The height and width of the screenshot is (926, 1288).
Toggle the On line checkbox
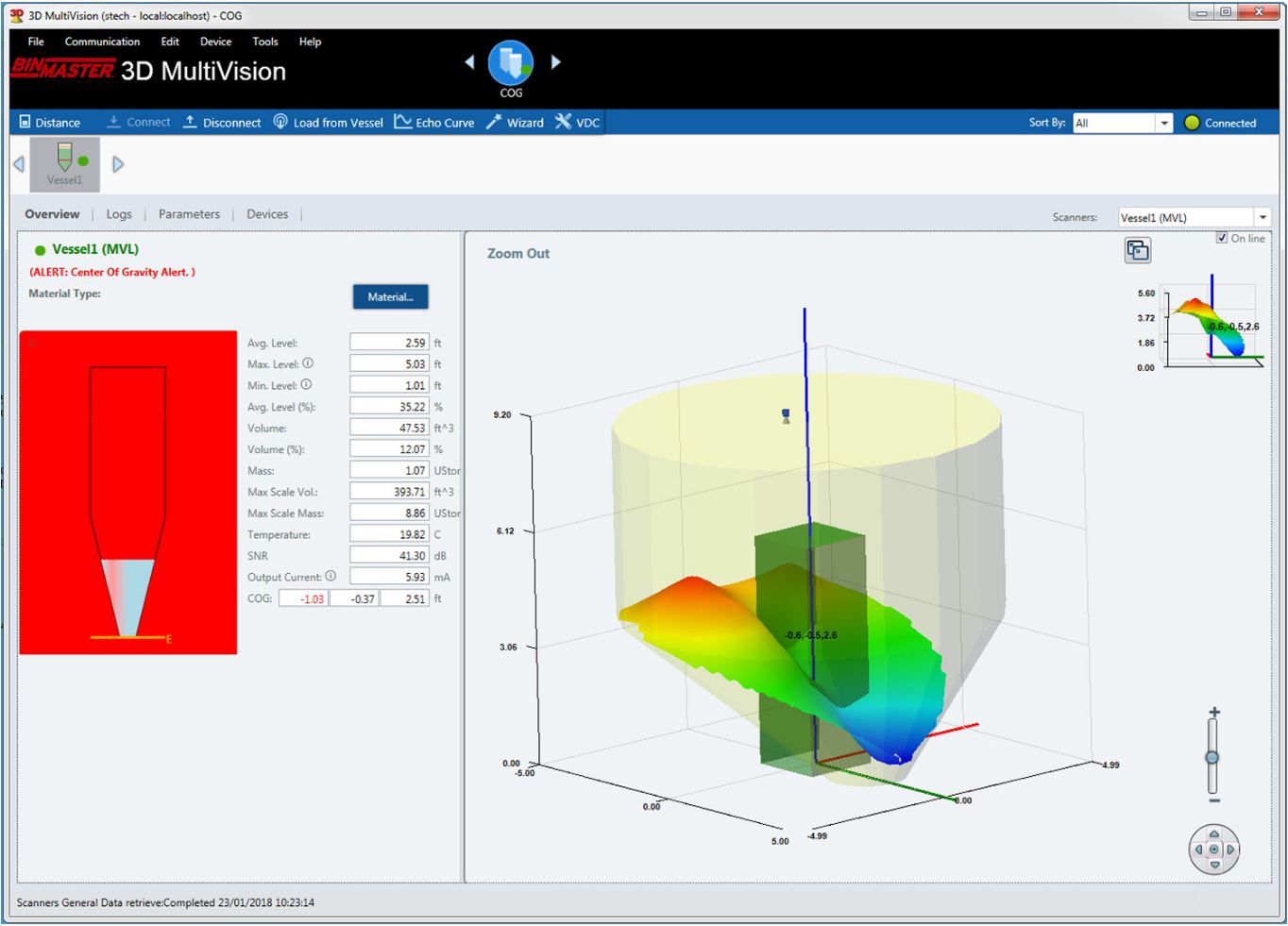pos(1222,238)
